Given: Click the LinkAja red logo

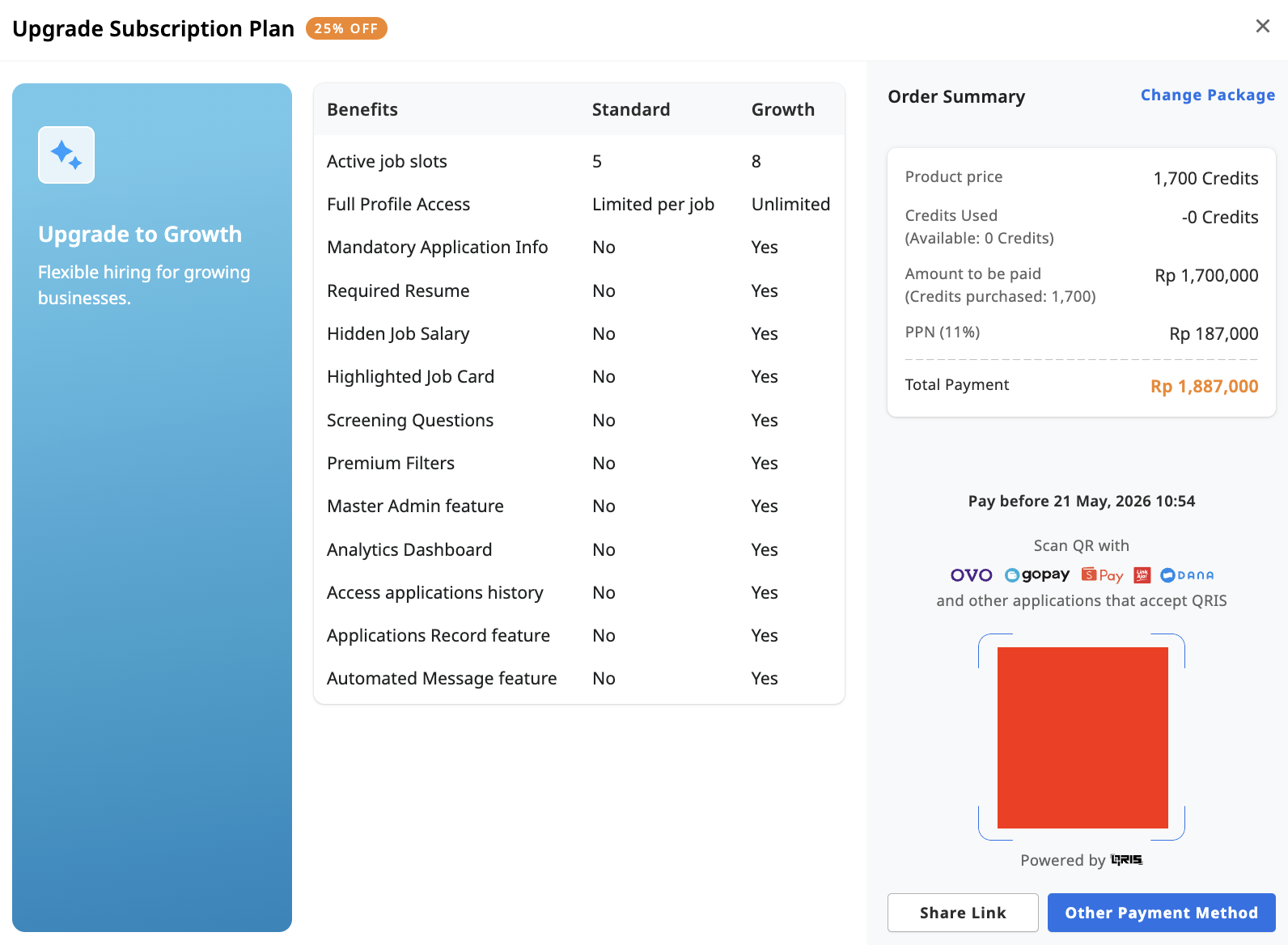Looking at the screenshot, I should coord(1142,575).
